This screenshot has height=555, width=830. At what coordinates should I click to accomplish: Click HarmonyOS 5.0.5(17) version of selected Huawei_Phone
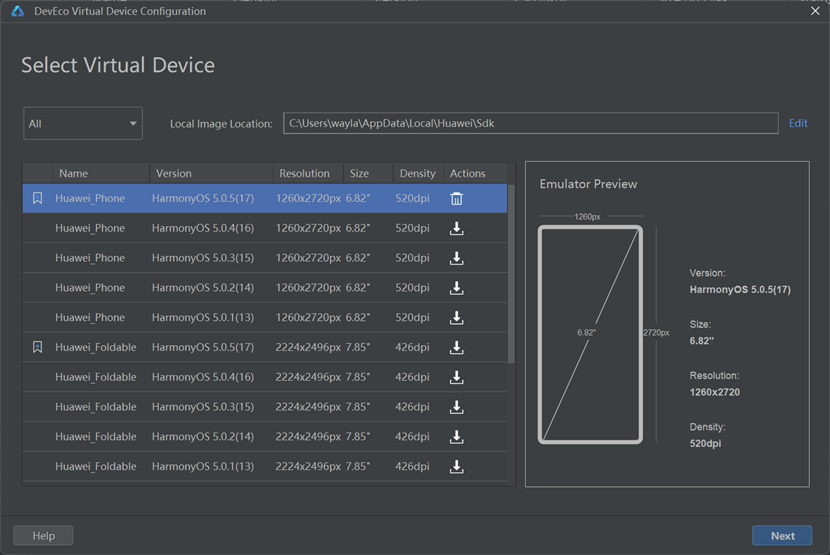coord(203,198)
